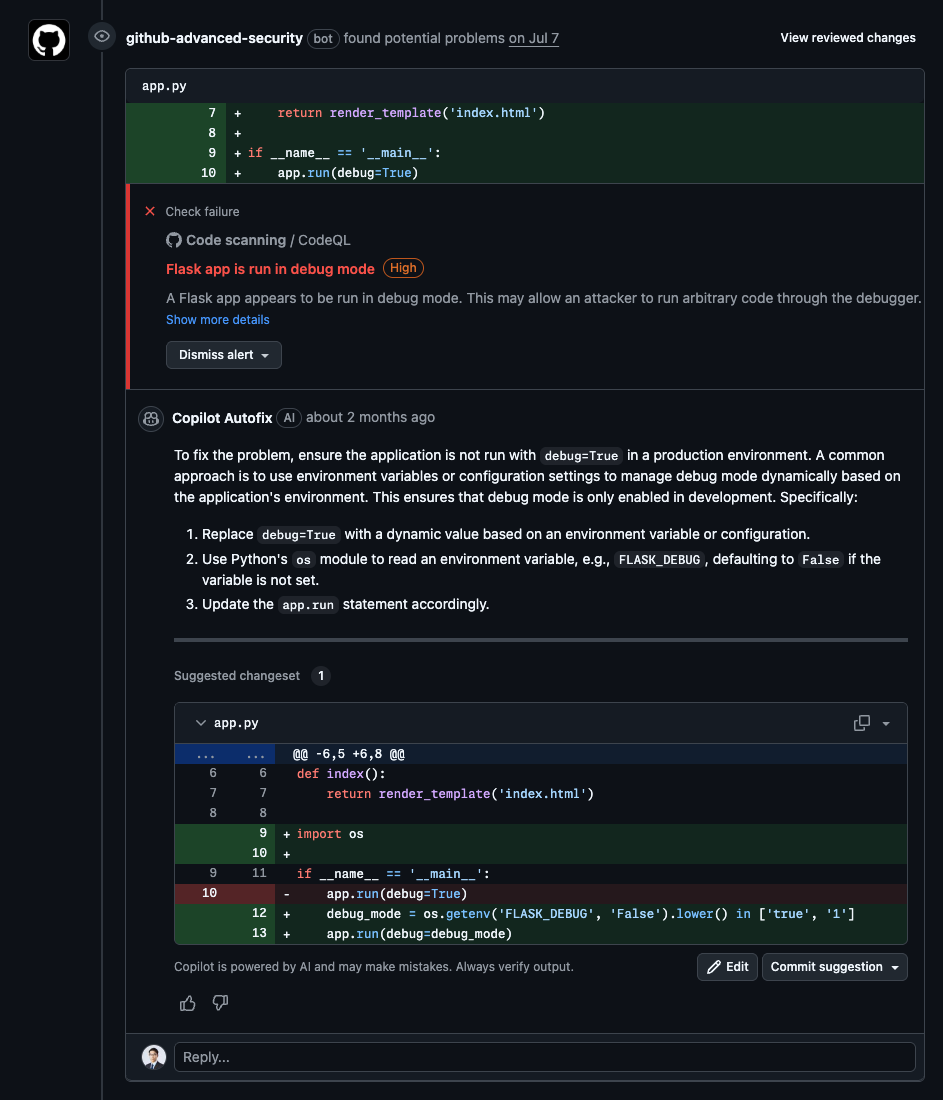The image size is (943, 1100).
Task: Click the Copilot AI disclaimer text
Action: coord(374,967)
